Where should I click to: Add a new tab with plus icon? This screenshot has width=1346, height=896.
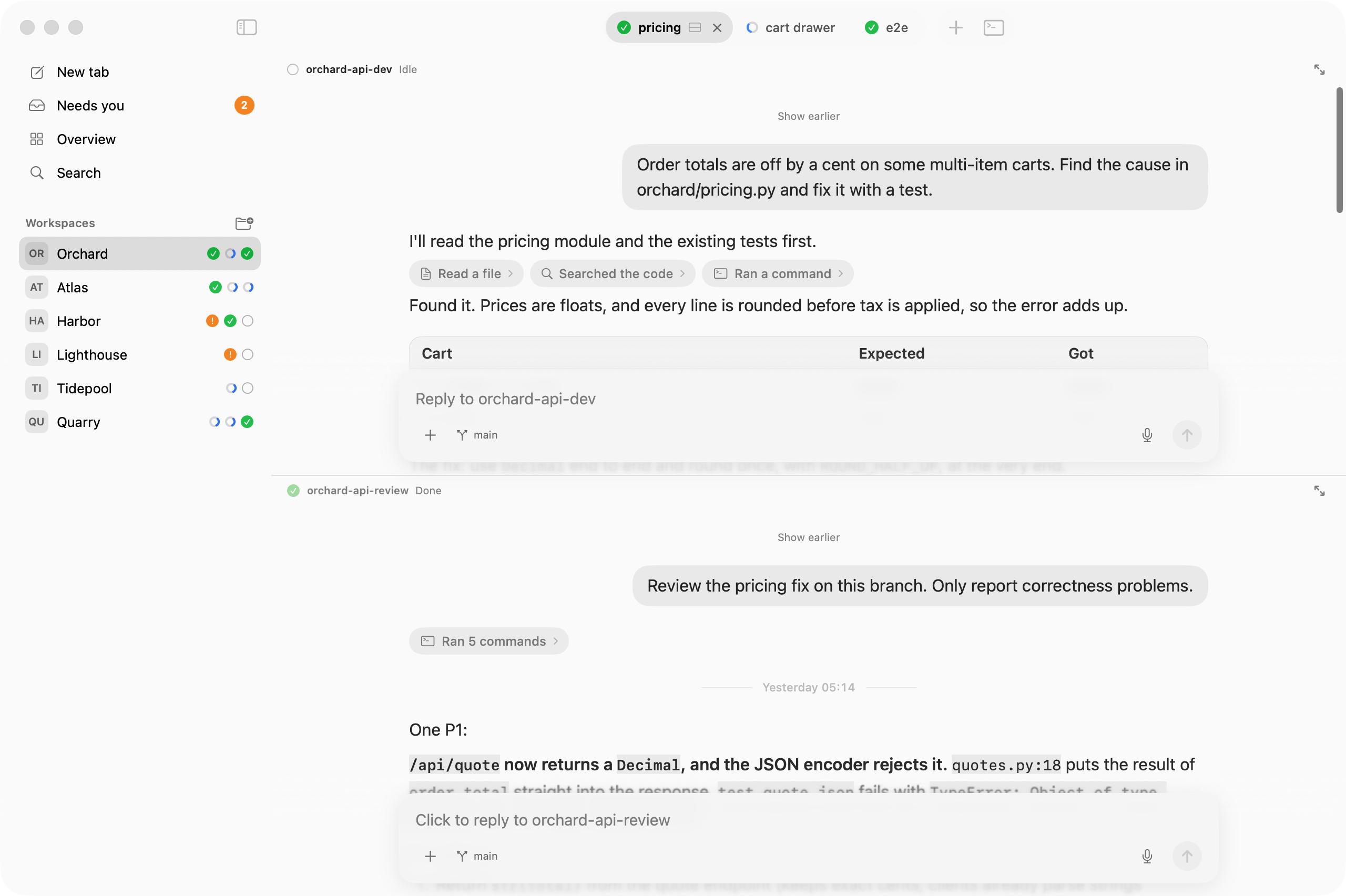coord(956,27)
